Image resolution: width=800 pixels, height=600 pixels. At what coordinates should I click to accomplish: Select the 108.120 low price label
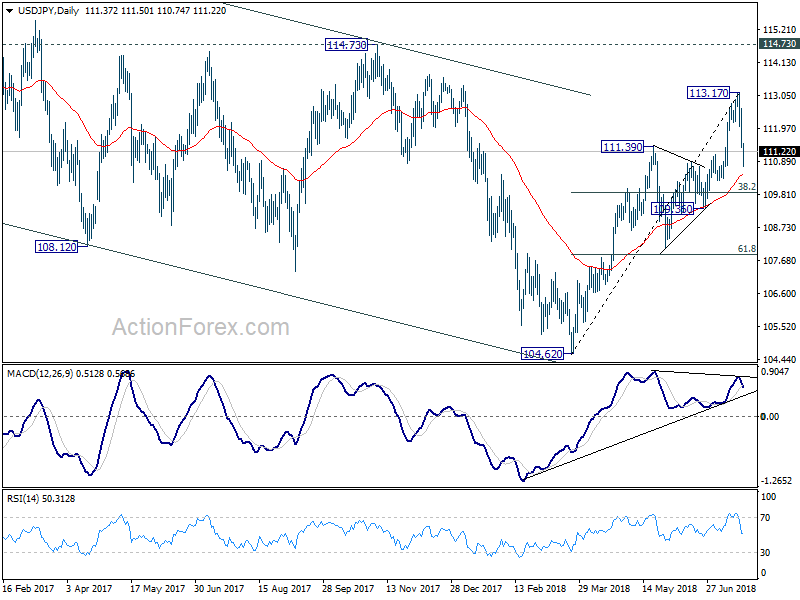click(57, 247)
